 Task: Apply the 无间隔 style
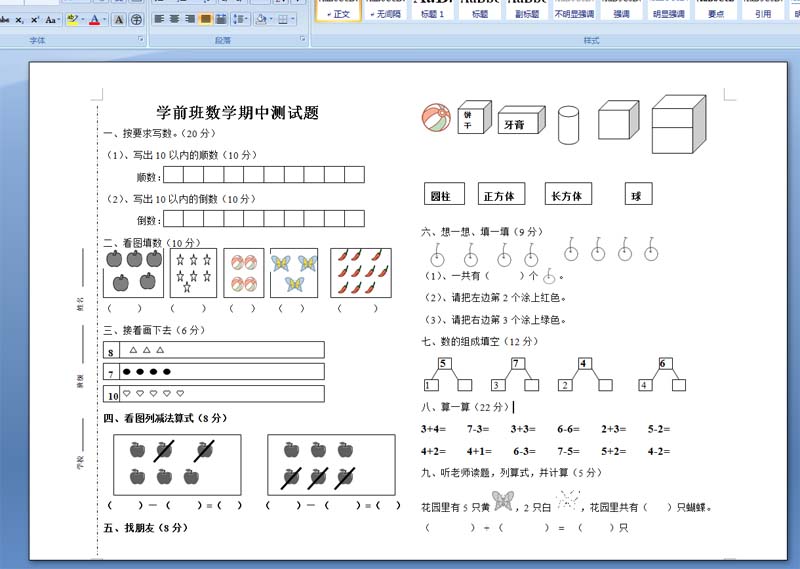click(x=385, y=11)
